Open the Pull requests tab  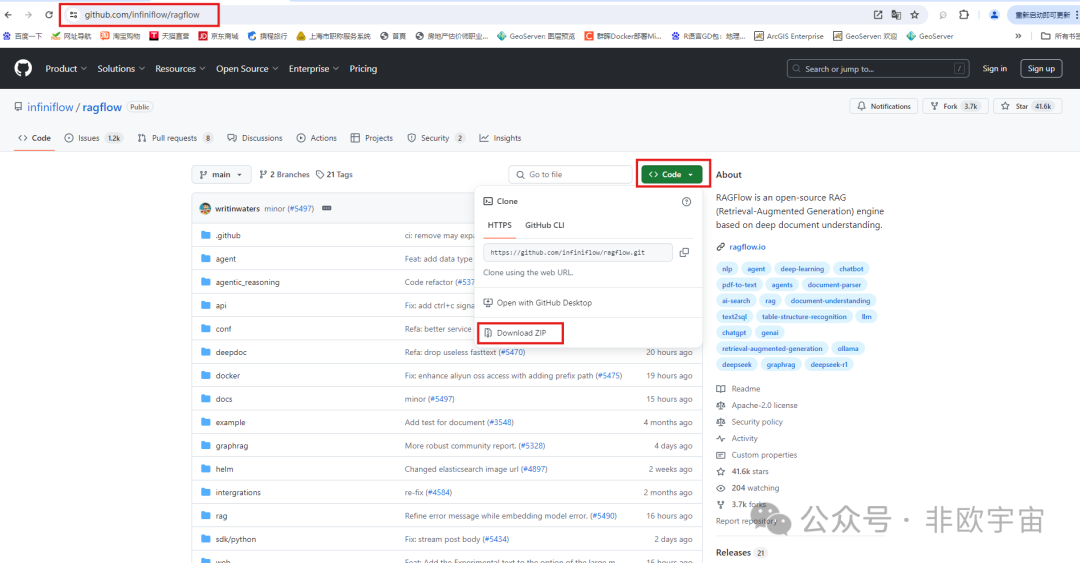175,138
